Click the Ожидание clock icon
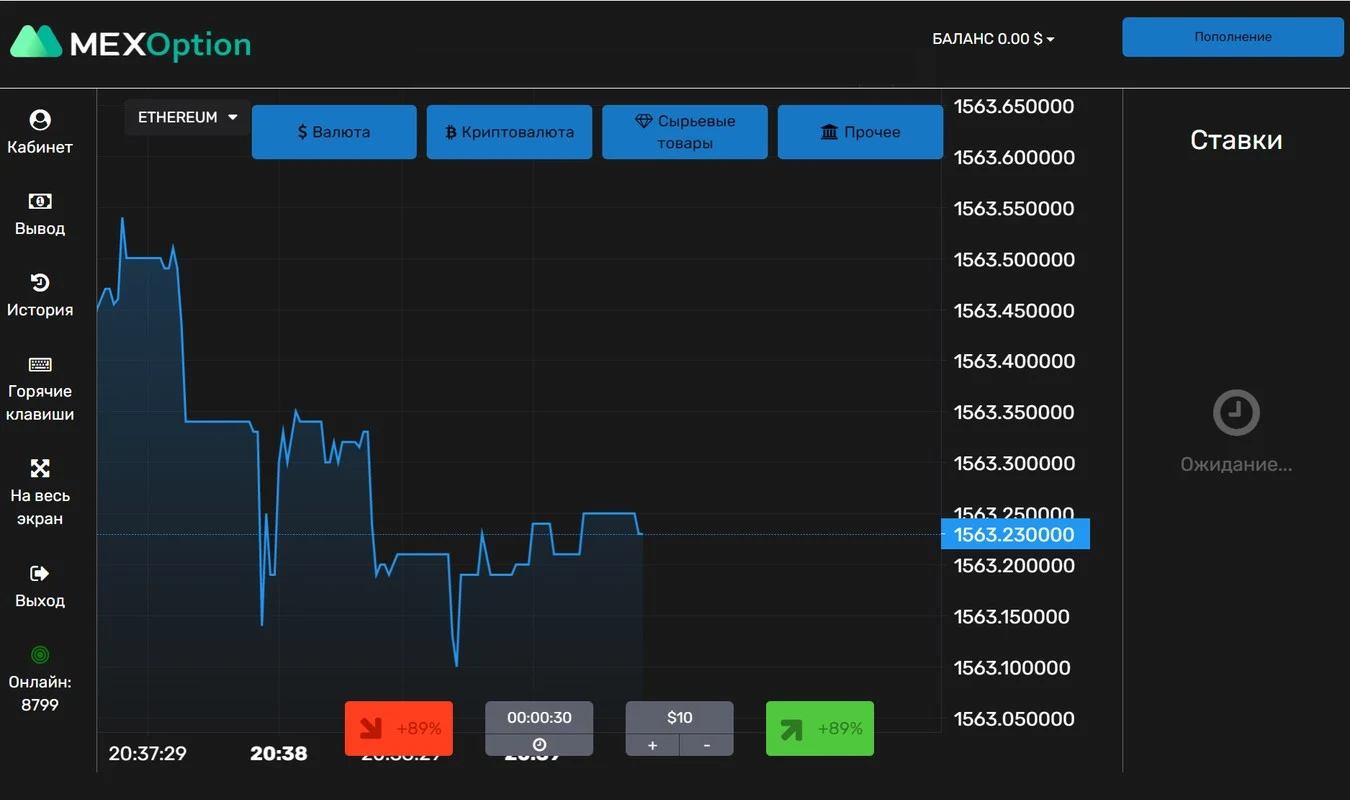 click(x=1236, y=413)
